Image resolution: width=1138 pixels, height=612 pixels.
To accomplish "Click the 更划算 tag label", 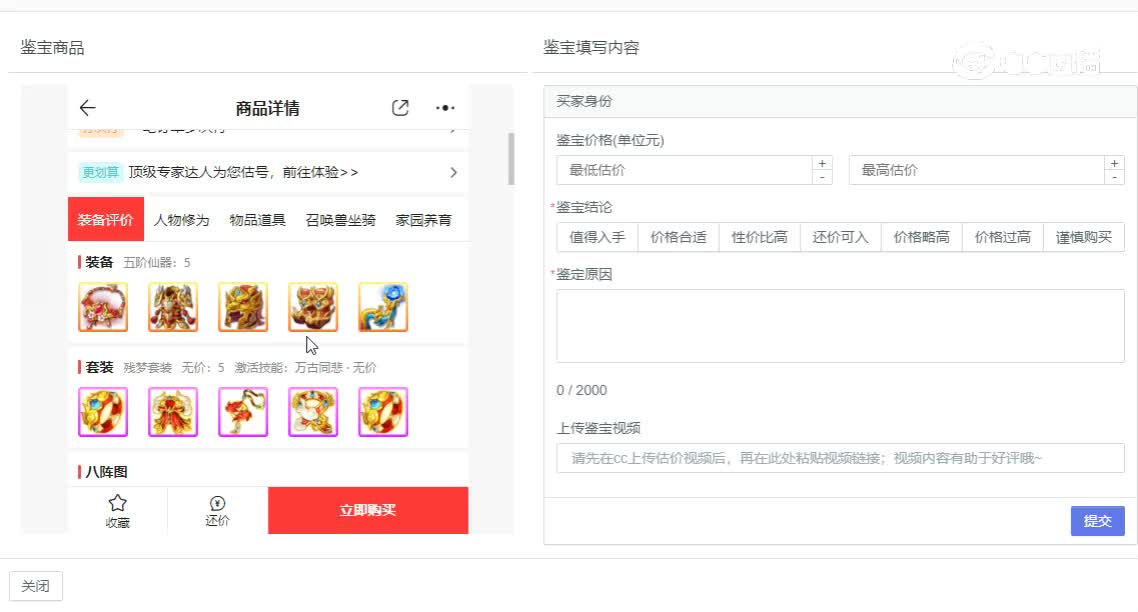I will coord(100,172).
